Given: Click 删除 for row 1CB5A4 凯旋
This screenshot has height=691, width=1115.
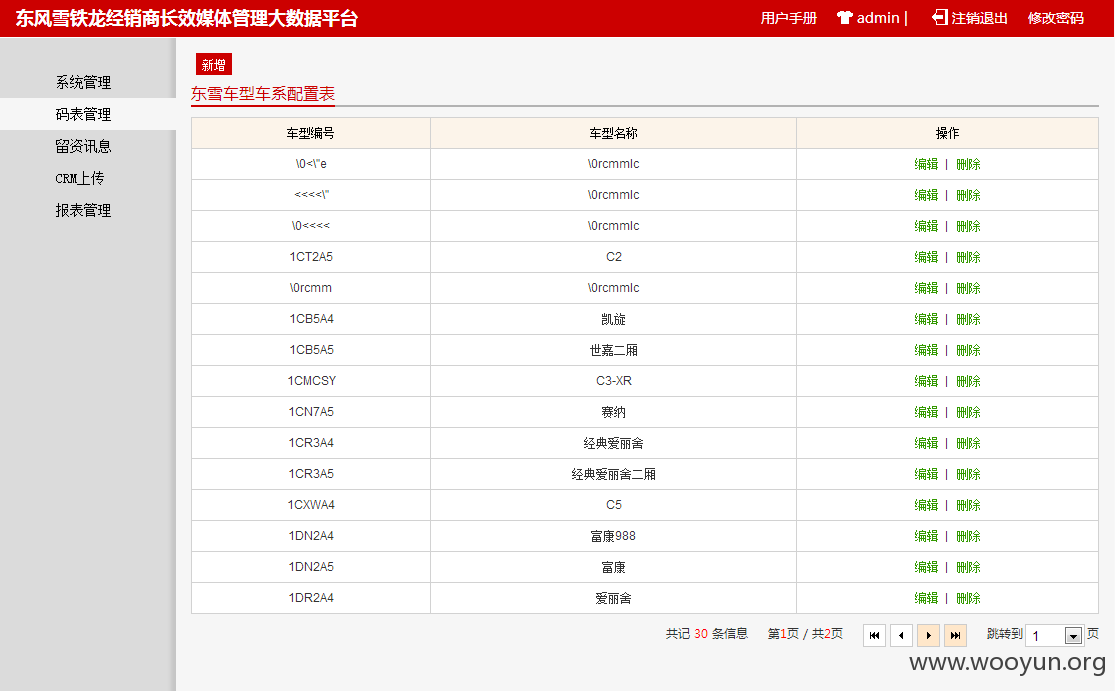Looking at the screenshot, I should (x=968, y=319).
